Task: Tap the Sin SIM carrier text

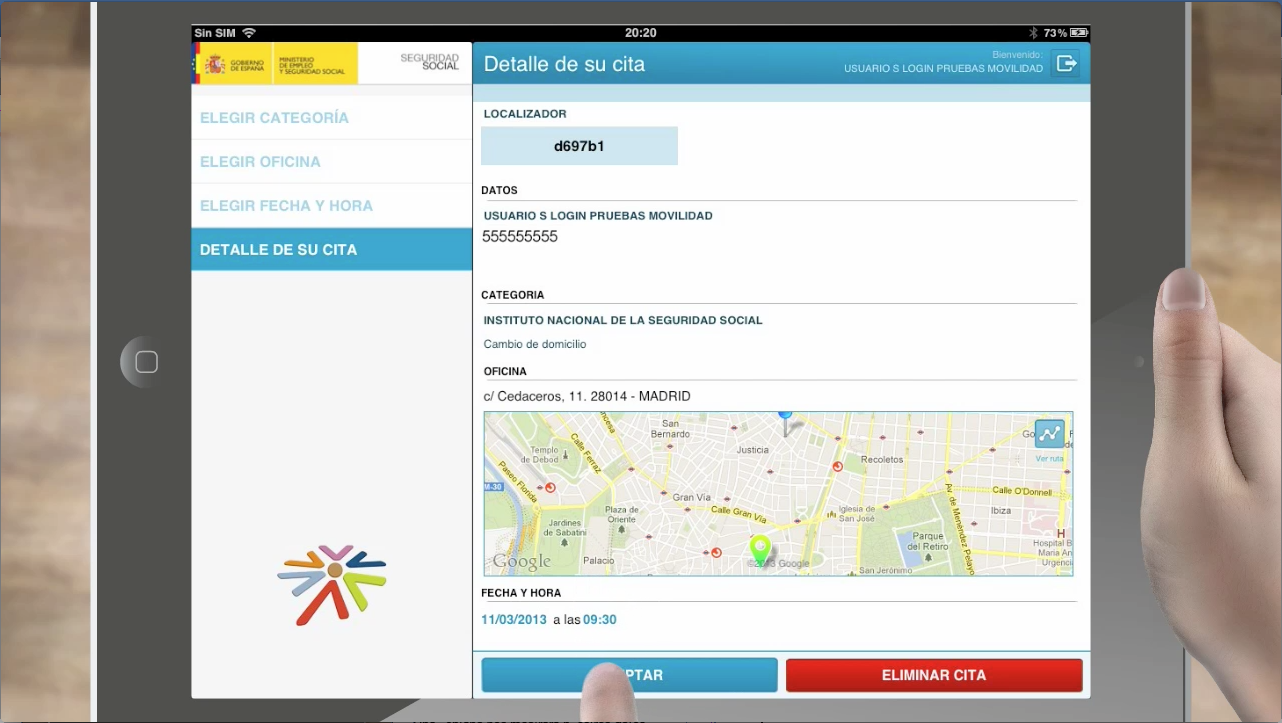Action: (x=215, y=33)
